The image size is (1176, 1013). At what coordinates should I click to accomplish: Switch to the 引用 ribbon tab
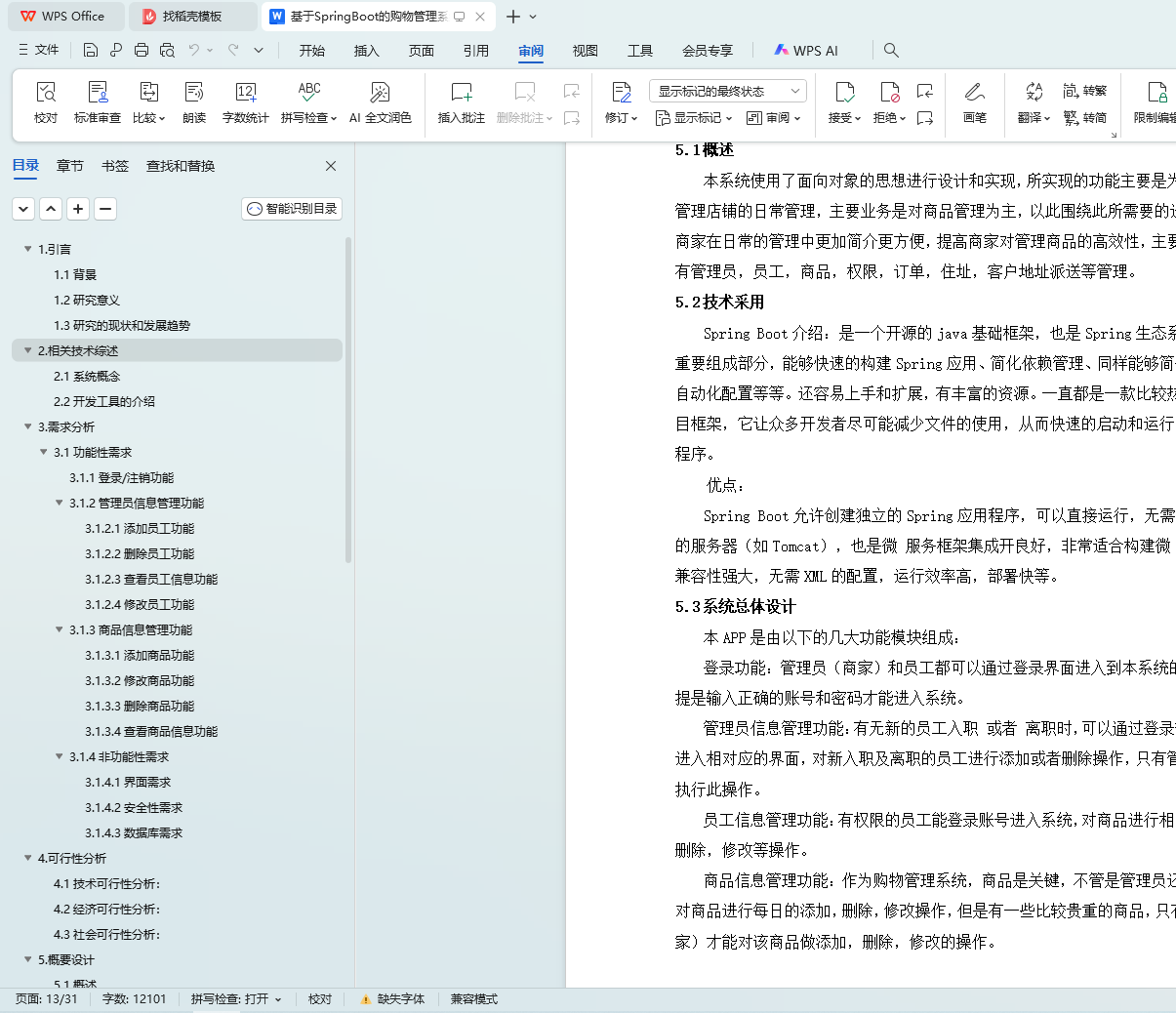tap(476, 50)
